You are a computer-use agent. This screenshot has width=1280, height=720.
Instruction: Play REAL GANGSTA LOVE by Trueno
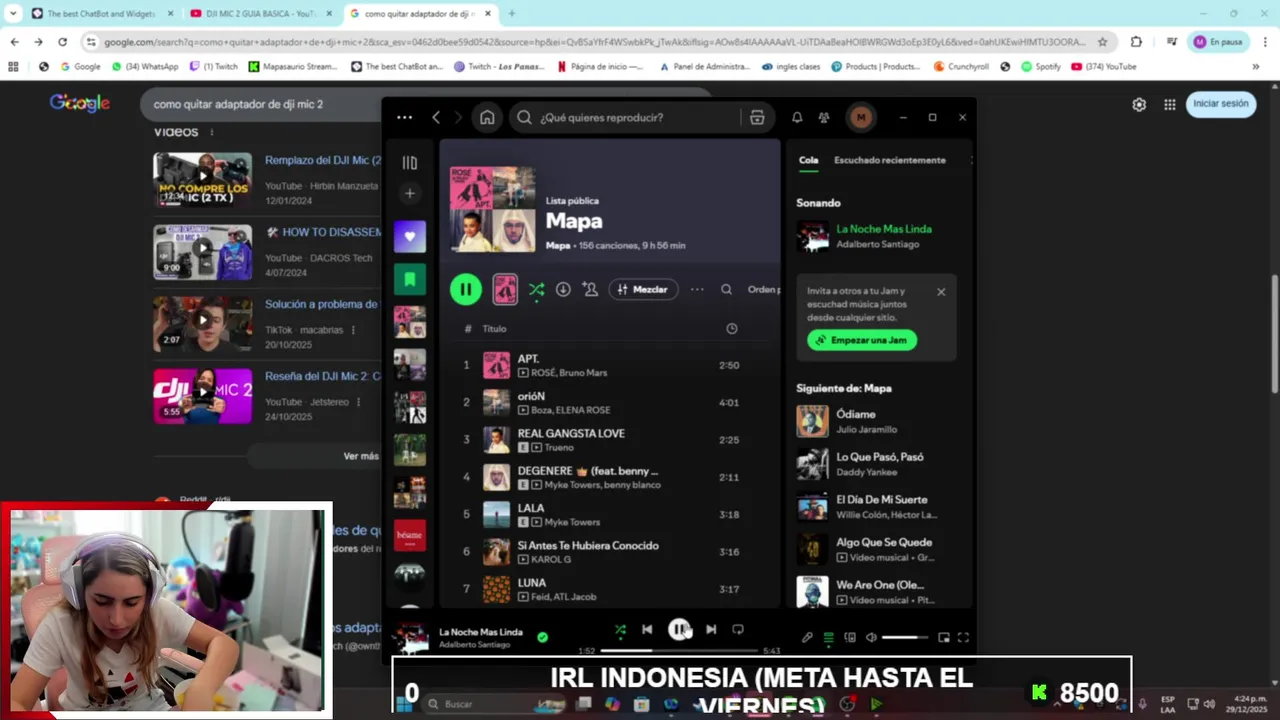point(610,439)
